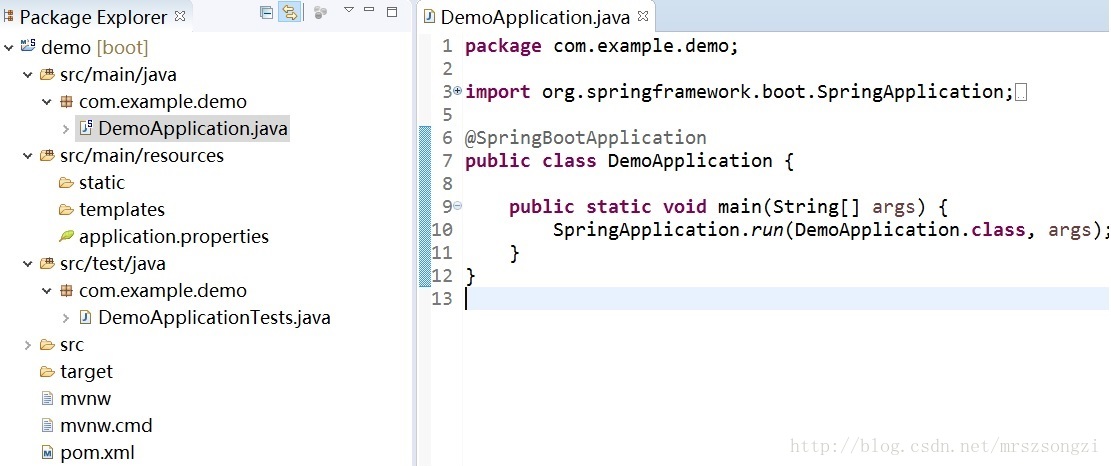Click the greyed focus task icon in Package Explorer
The height and width of the screenshot is (466, 1111).
pyautogui.click(x=320, y=13)
